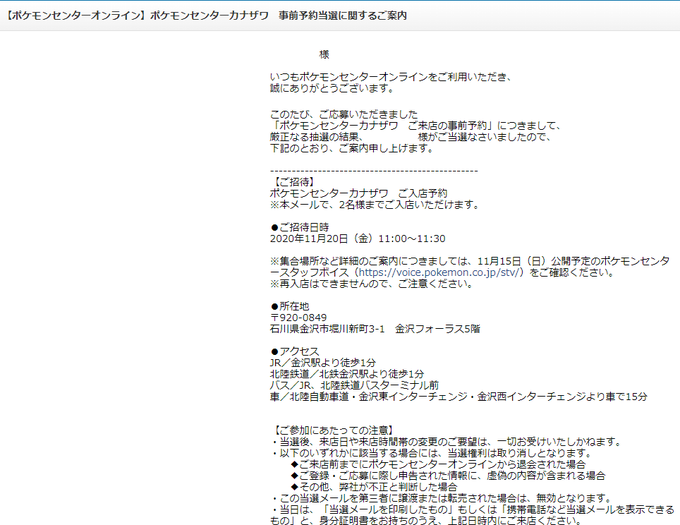Click the note ※再入店はできませんので、ご注意ください。
This screenshot has width=680, height=525.
click(x=371, y=284)
